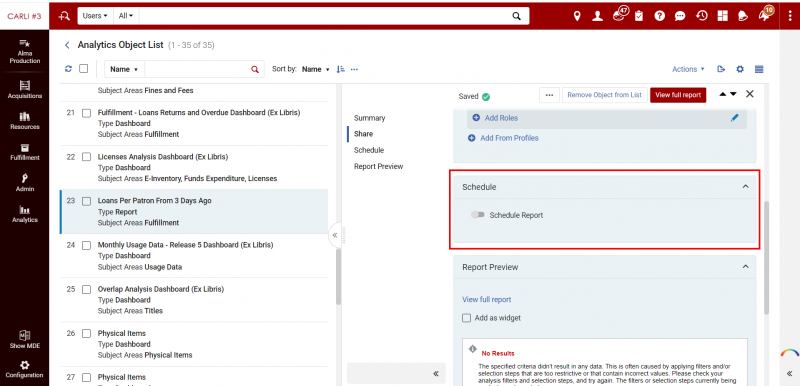Check the box for Overlap Analysis Dashboard
The width and height of the screenshot is (800, 386).
[x=87, y=289]
